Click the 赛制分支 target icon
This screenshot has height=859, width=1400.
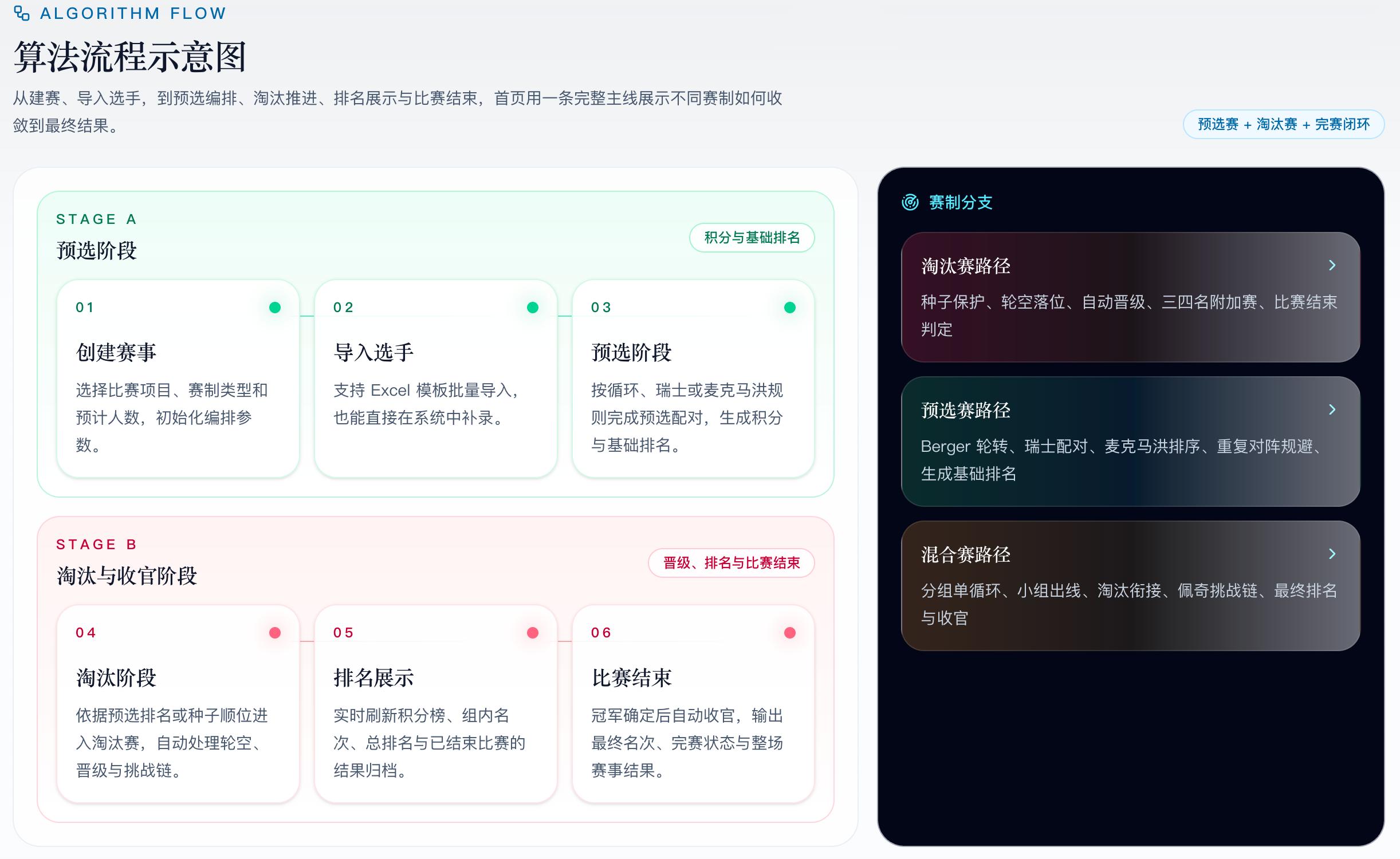click(910, 202)
